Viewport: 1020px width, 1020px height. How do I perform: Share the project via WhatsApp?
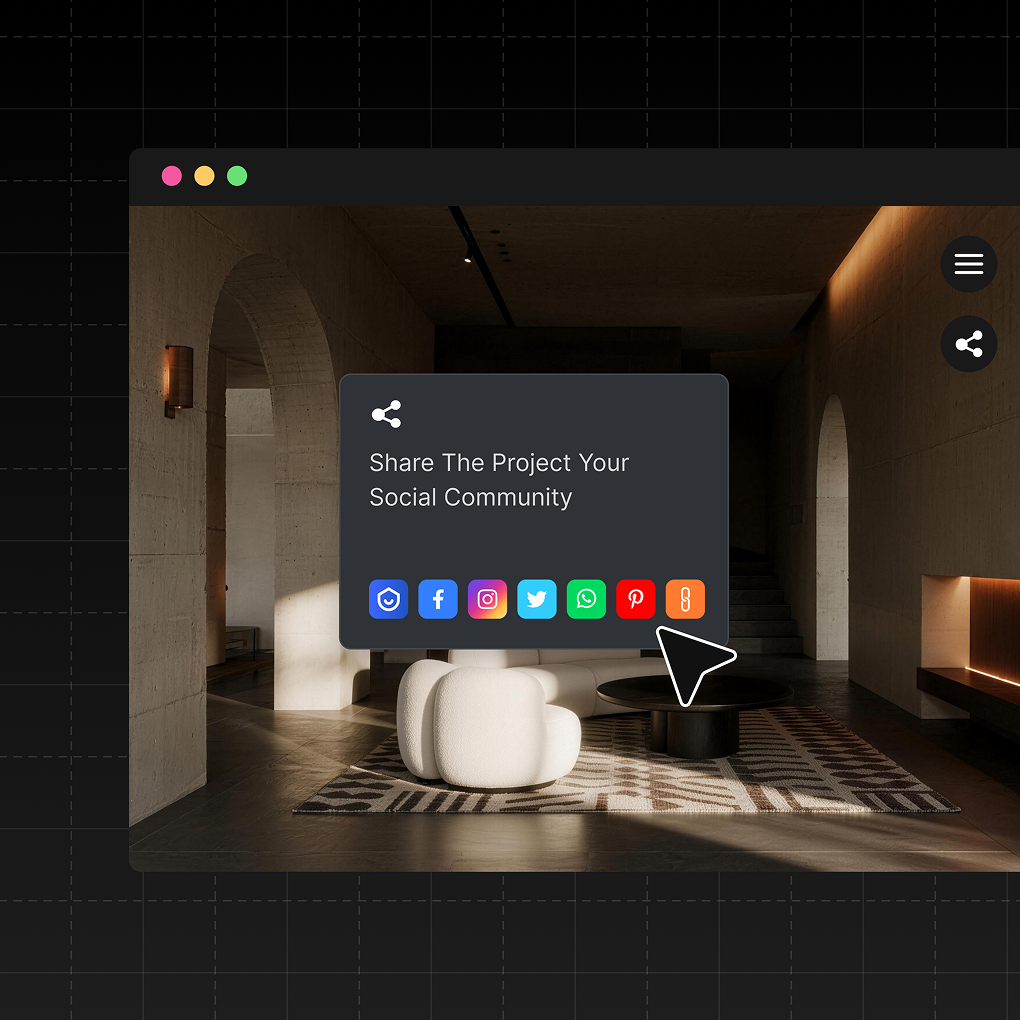[586, 599]
